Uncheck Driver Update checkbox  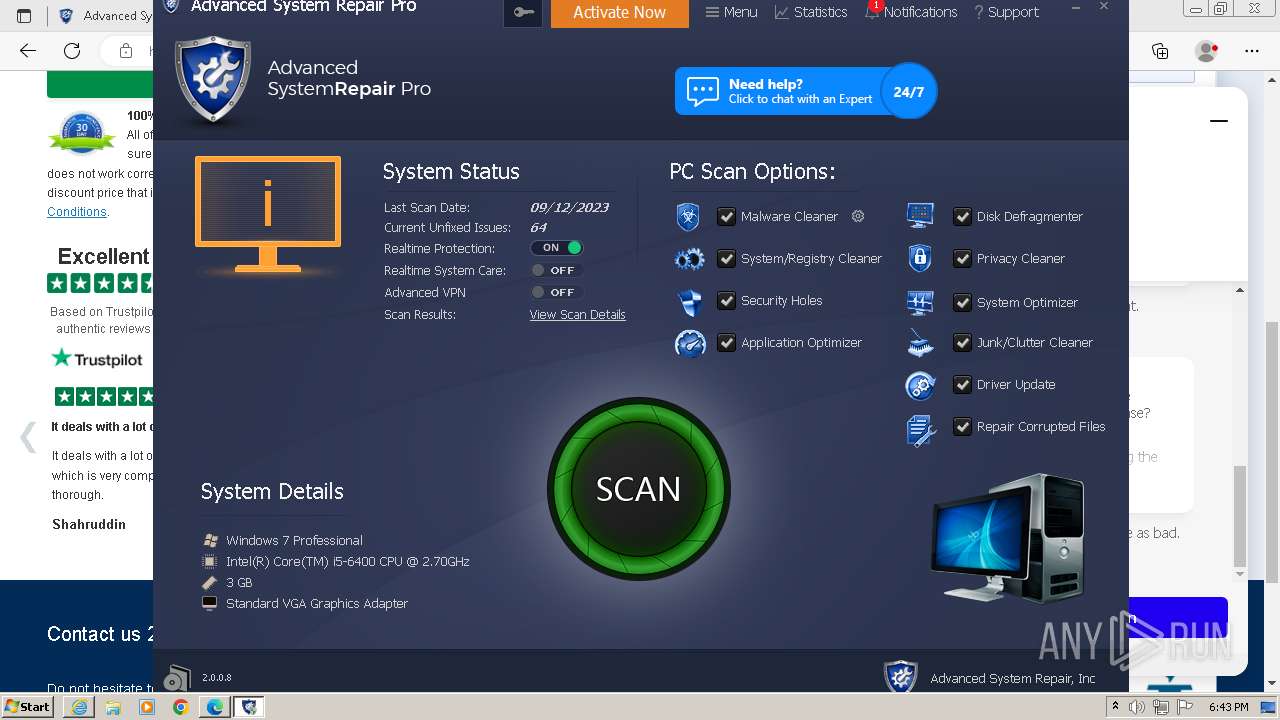pos(962,384)
